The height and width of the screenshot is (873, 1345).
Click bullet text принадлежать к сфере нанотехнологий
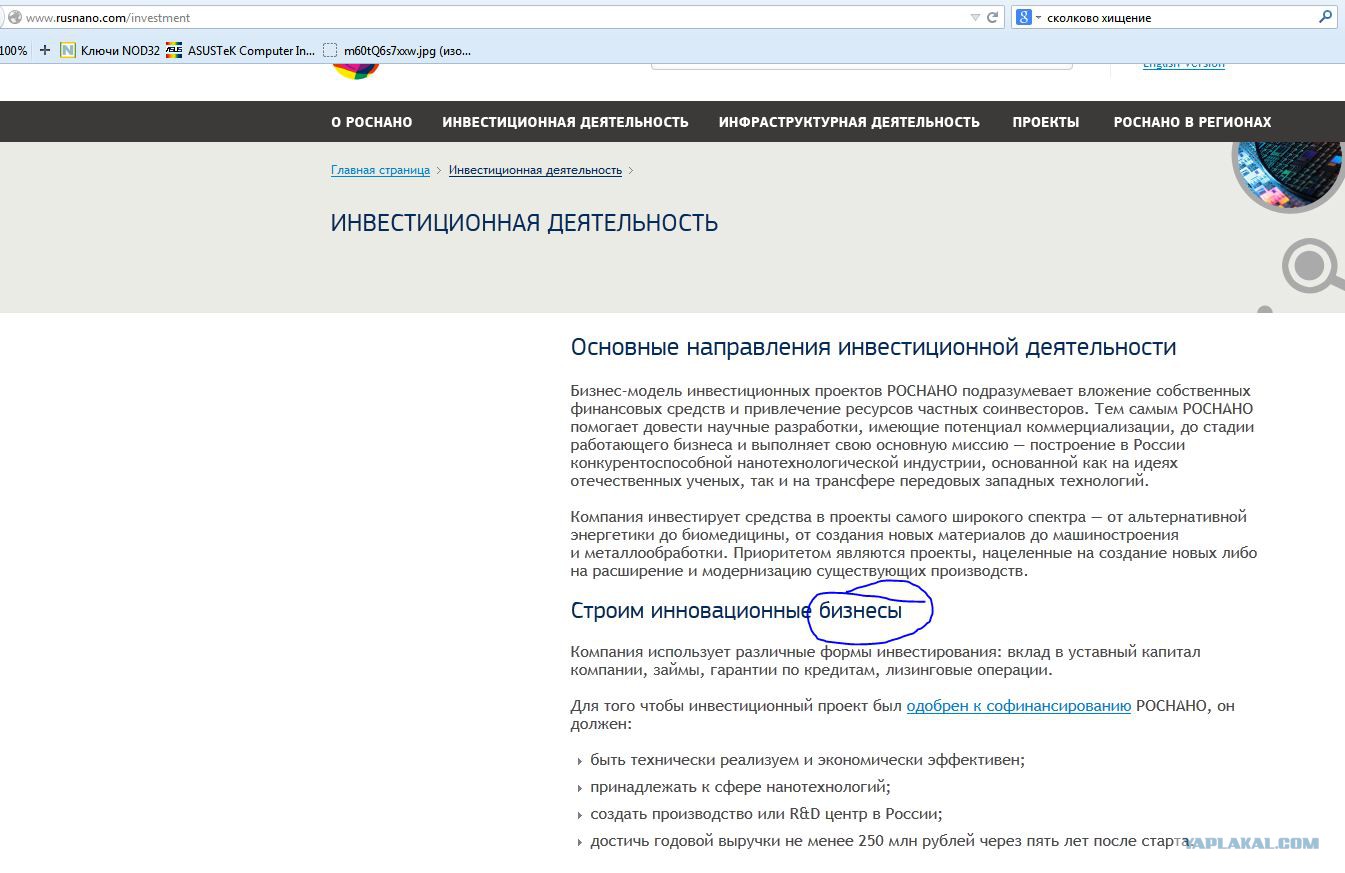(x=740, y=787)
